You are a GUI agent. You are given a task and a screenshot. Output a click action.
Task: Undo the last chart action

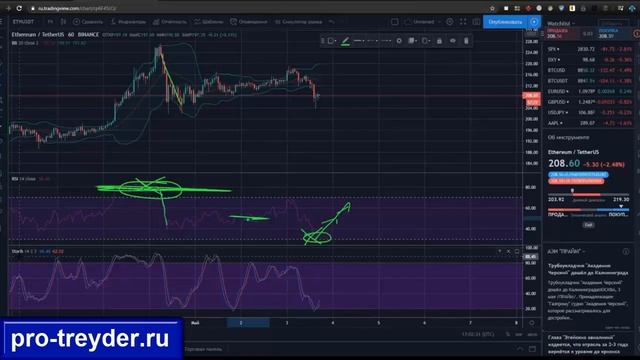point(332,22)
